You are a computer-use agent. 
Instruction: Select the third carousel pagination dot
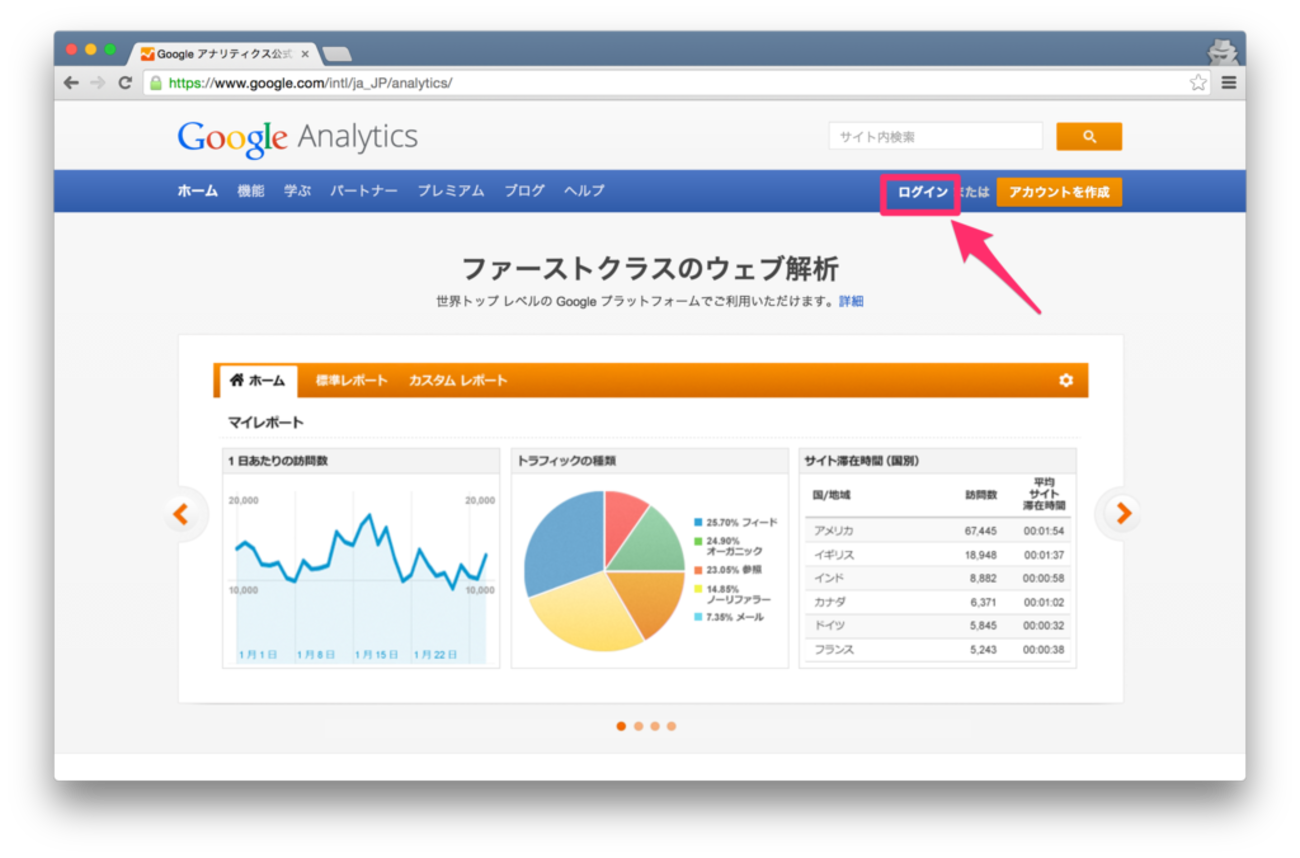(x=655, y=726)
